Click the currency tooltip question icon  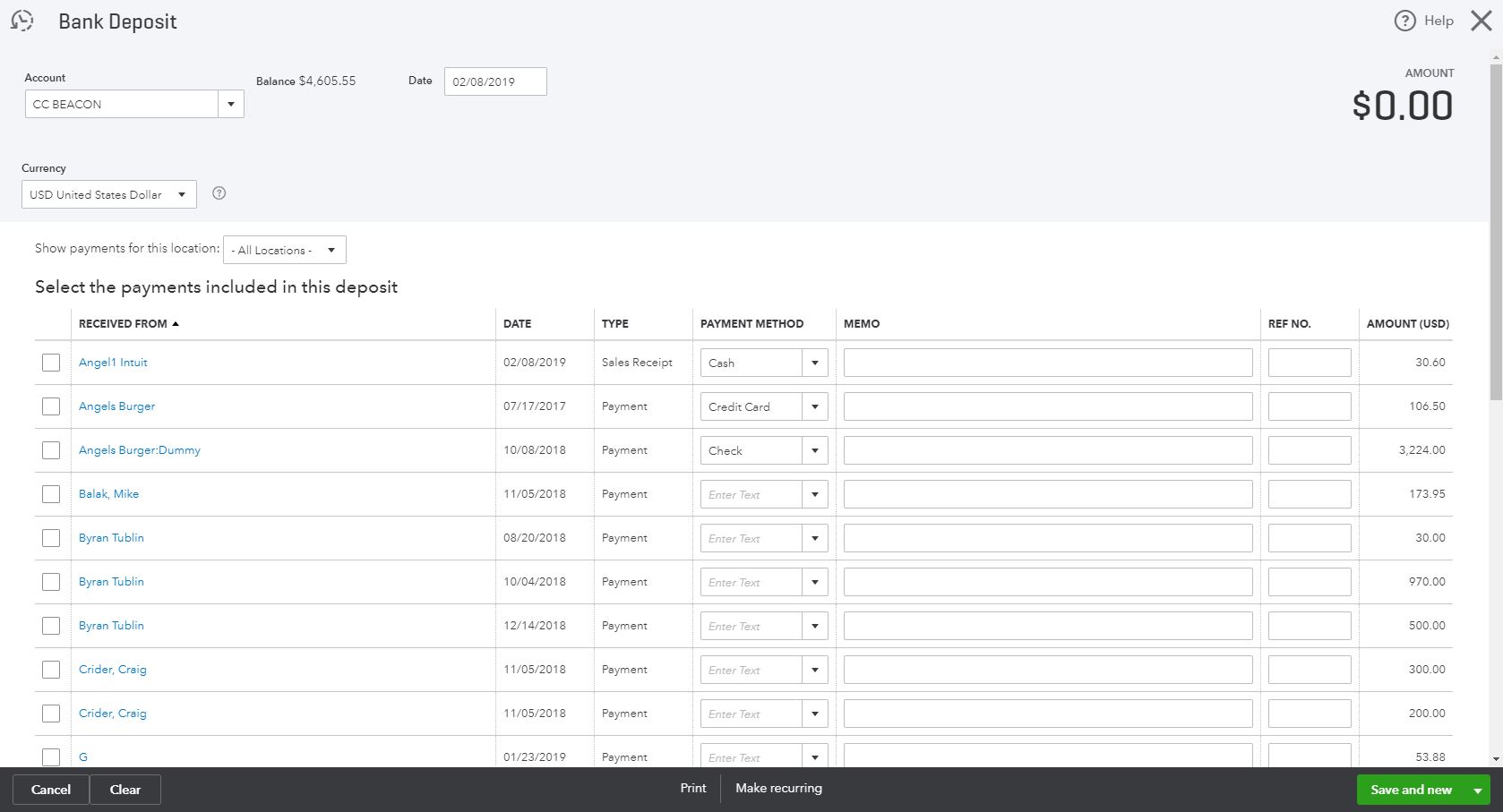tap(219, 193)
